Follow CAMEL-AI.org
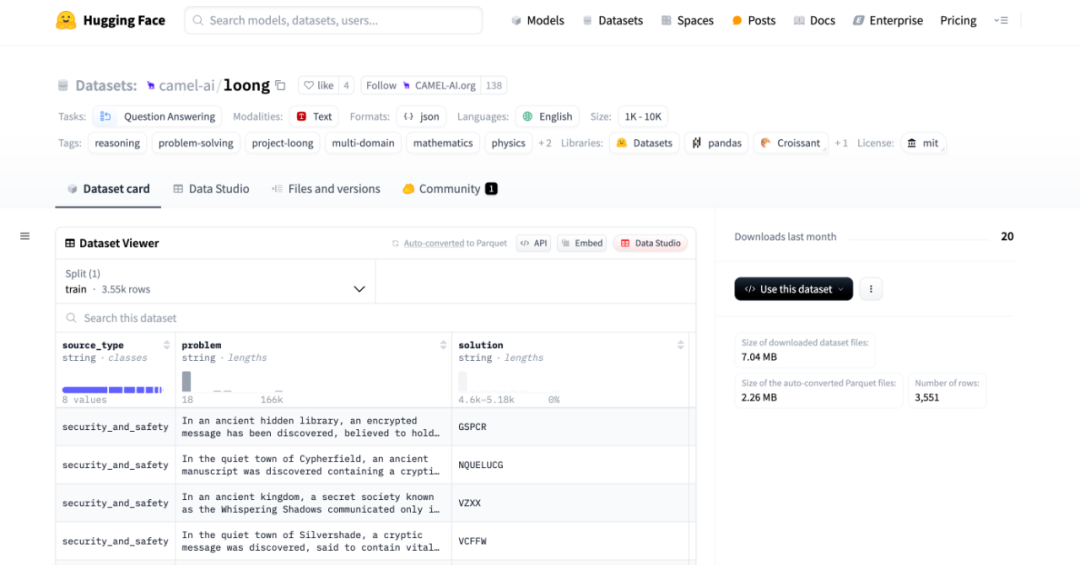Image resolution: width=1080 pixels, height=565 pixels. click(x=421, y=85)
